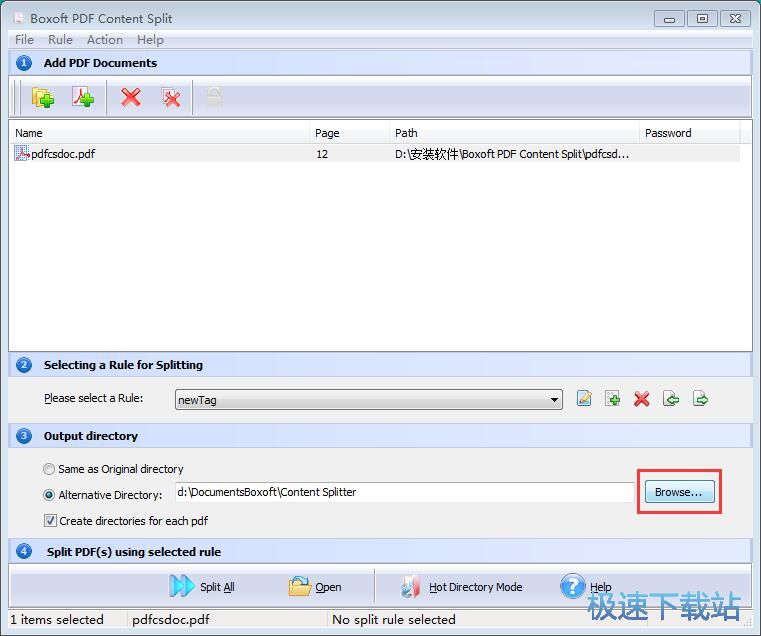The width and height of the screenshot is (761, 636).
Task: Open the File menu
Action: [24, 40]
